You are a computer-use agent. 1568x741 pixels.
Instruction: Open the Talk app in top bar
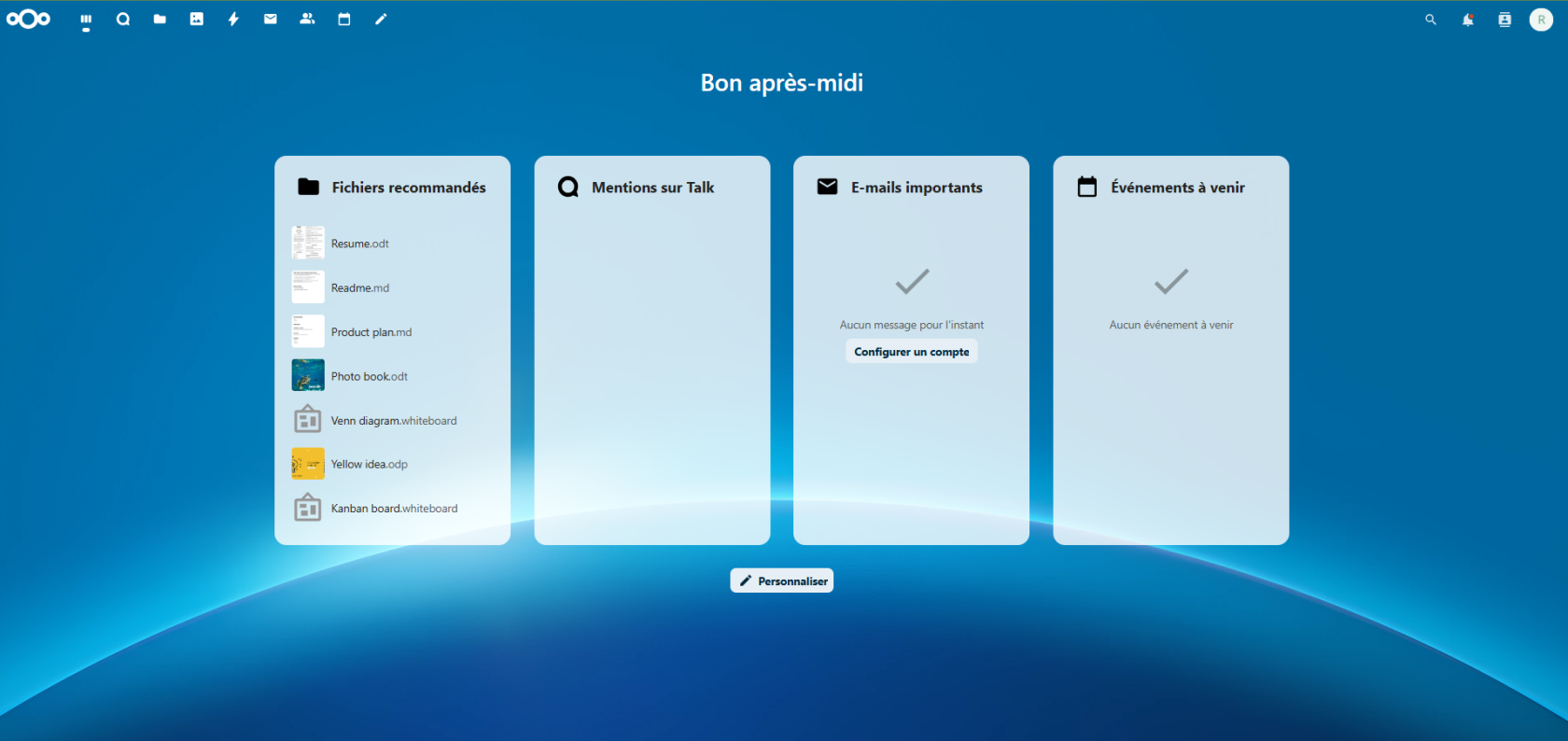[x=123, y=19]
